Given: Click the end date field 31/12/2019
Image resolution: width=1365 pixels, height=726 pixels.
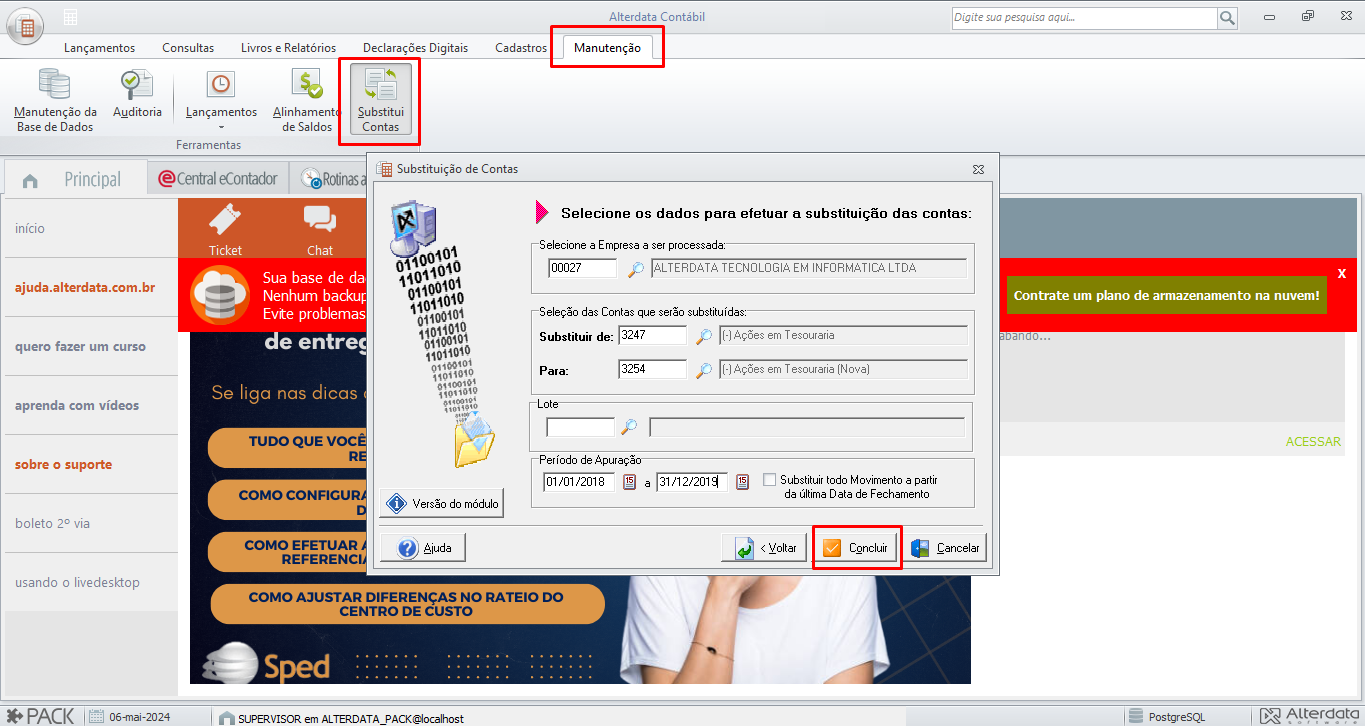Looking at the screenshot, I should click(692, 482).
